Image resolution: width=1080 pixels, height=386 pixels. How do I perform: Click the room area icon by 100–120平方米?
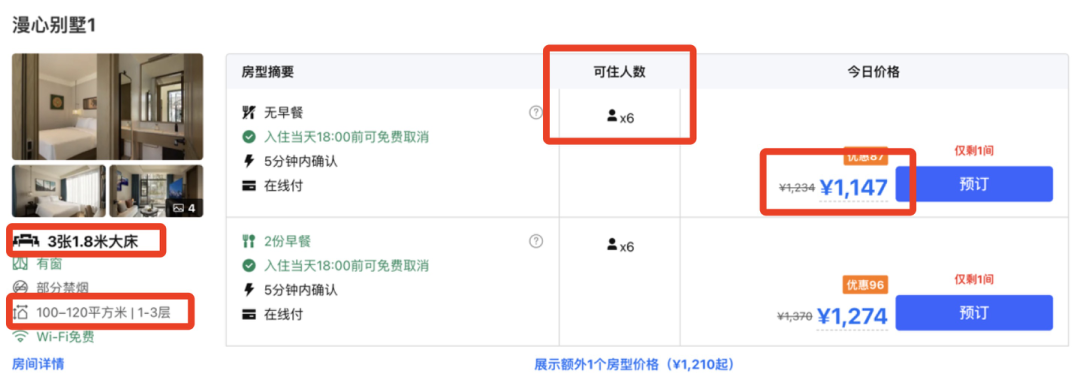[x=21, y=312]
